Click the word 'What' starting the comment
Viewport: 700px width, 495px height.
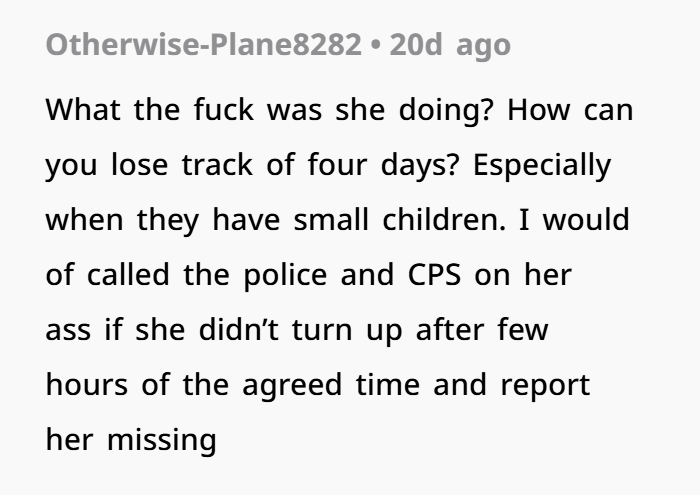[83, 110]
